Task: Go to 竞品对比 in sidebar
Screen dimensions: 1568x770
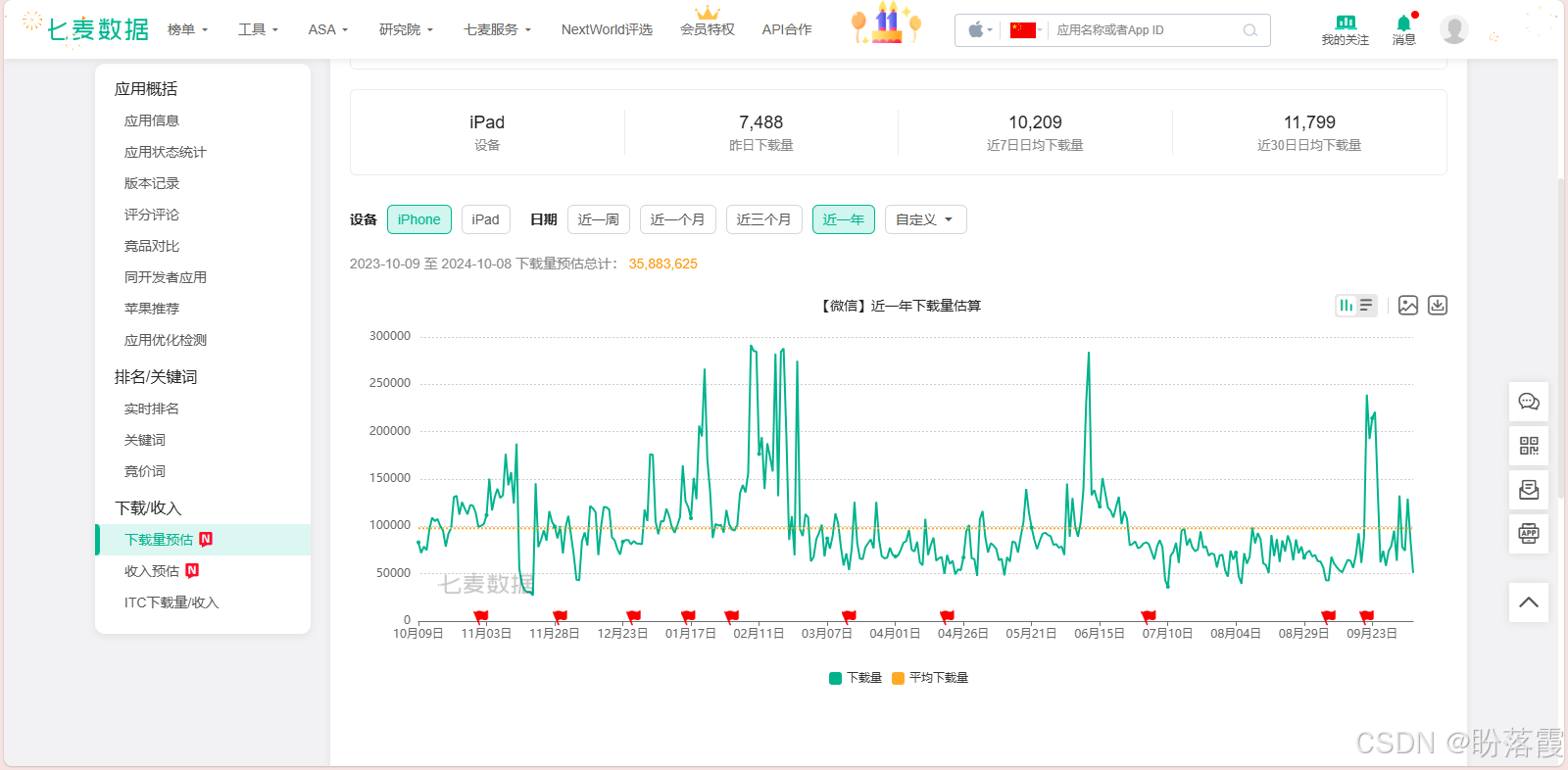Action: pyautogui.click(x=152, y=246)
